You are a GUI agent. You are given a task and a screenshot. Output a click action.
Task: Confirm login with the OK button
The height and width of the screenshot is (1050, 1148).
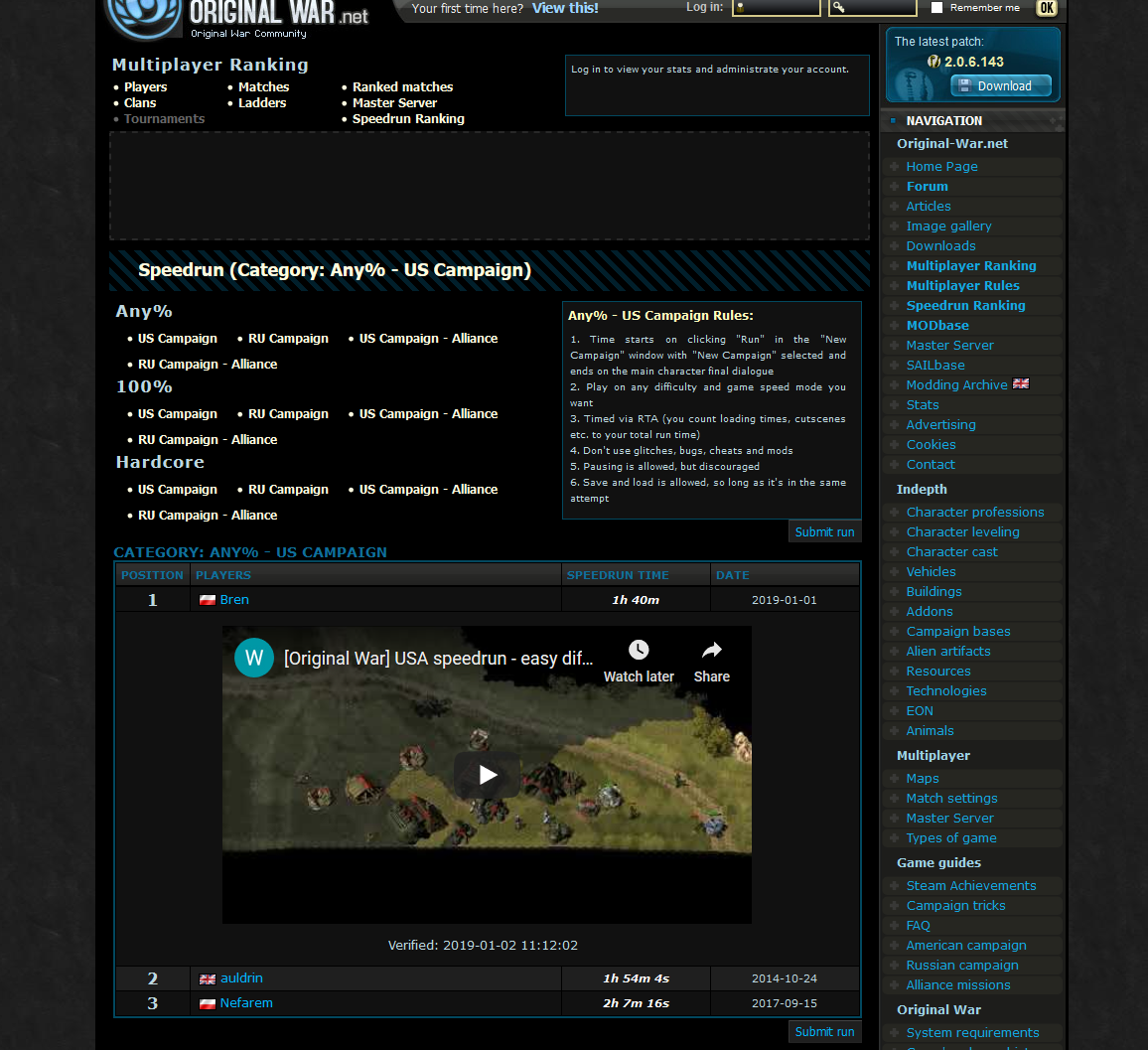[x=1047, y=8]
